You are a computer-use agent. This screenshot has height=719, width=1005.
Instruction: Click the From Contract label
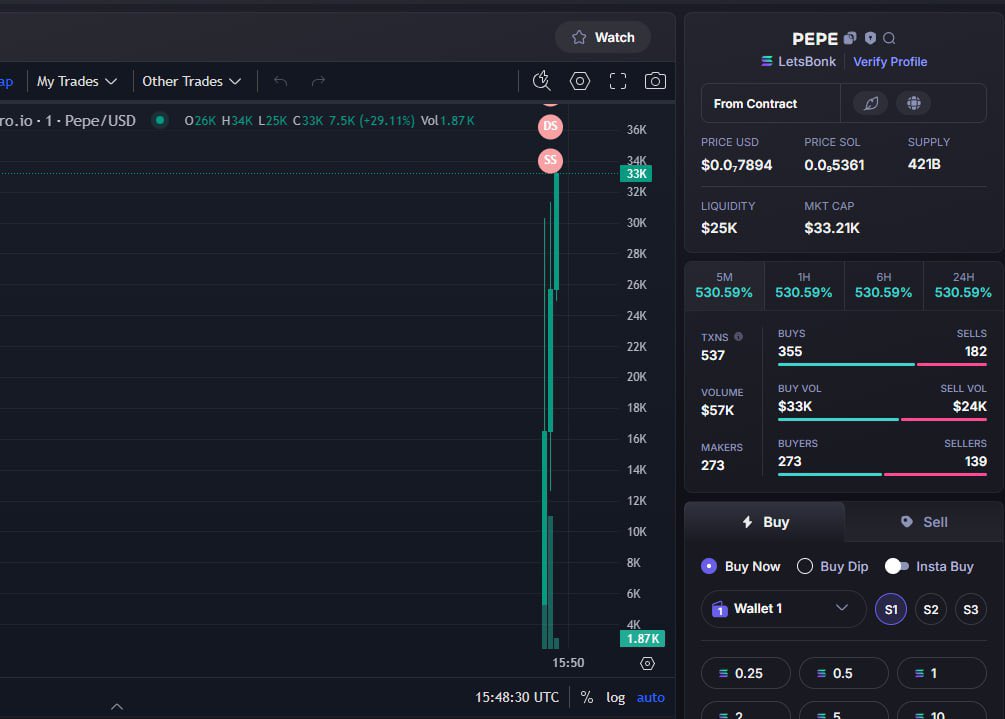pos(755,103)
